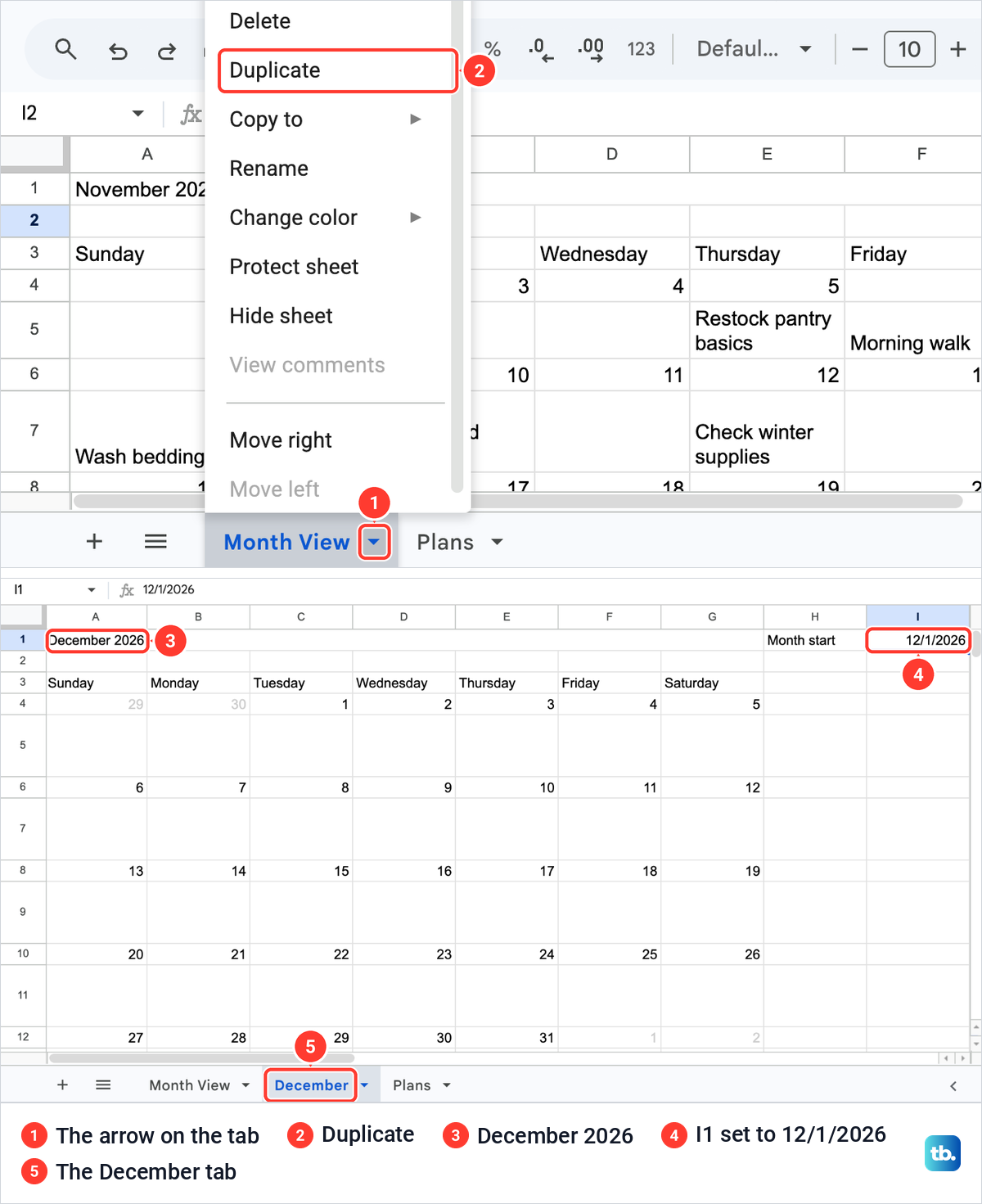Open the lower Month View tab dropdown arrow

pyautogui.click(x=245, y=1085)
